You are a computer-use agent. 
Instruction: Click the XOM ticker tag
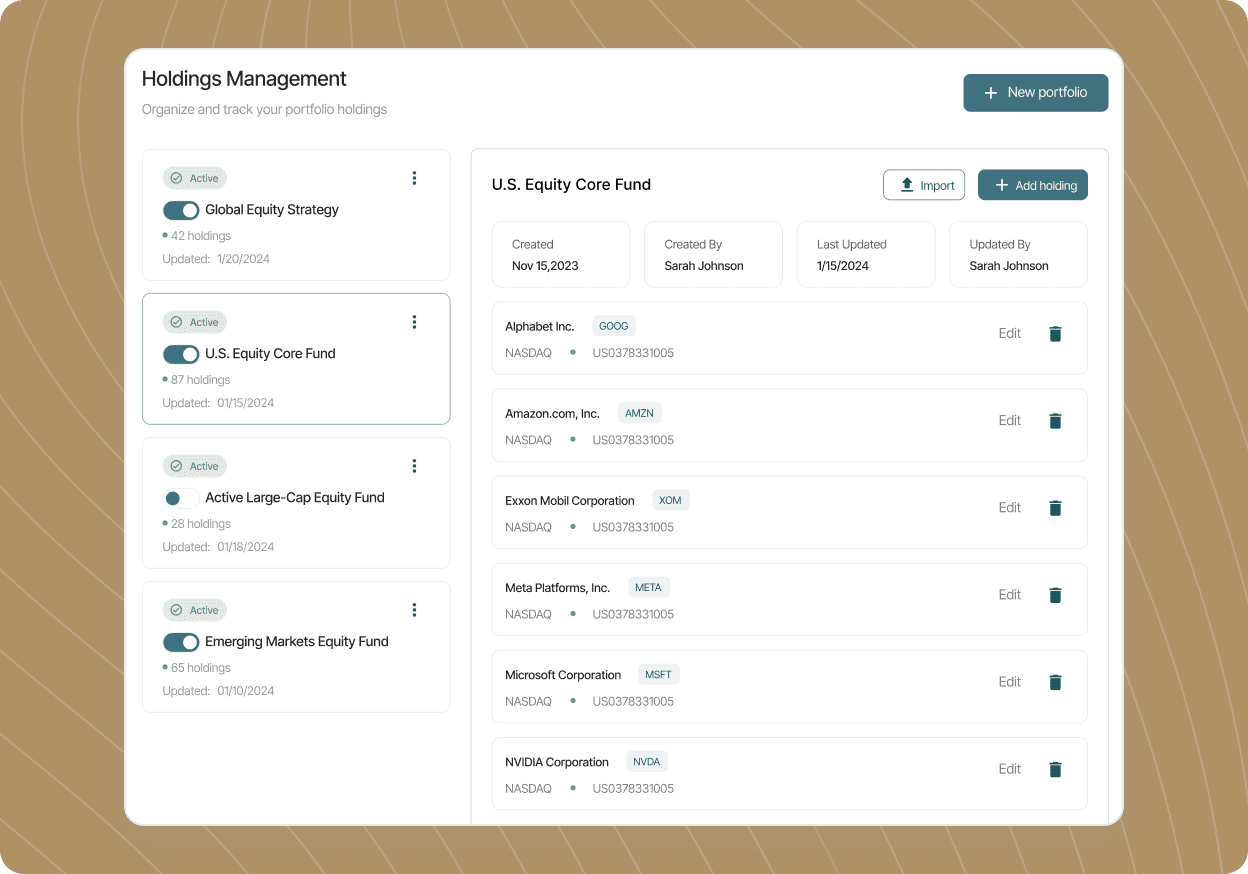tap(670, 500)
